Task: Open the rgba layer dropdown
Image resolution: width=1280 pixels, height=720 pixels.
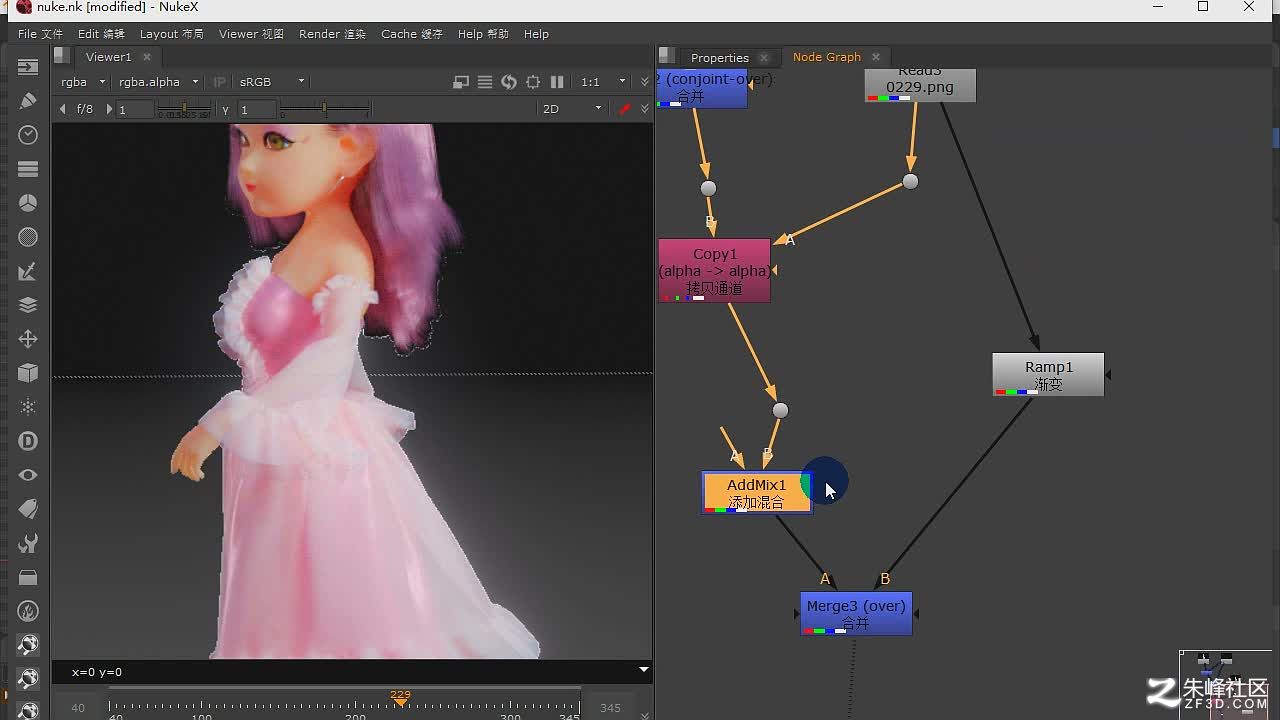Action: [x=82, y=82]
